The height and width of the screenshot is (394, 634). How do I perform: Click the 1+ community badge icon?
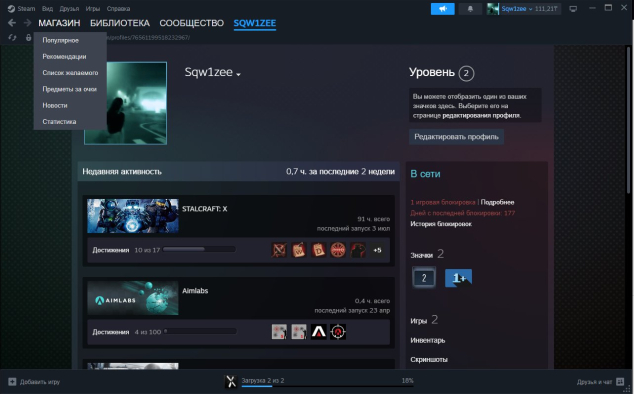459,278
